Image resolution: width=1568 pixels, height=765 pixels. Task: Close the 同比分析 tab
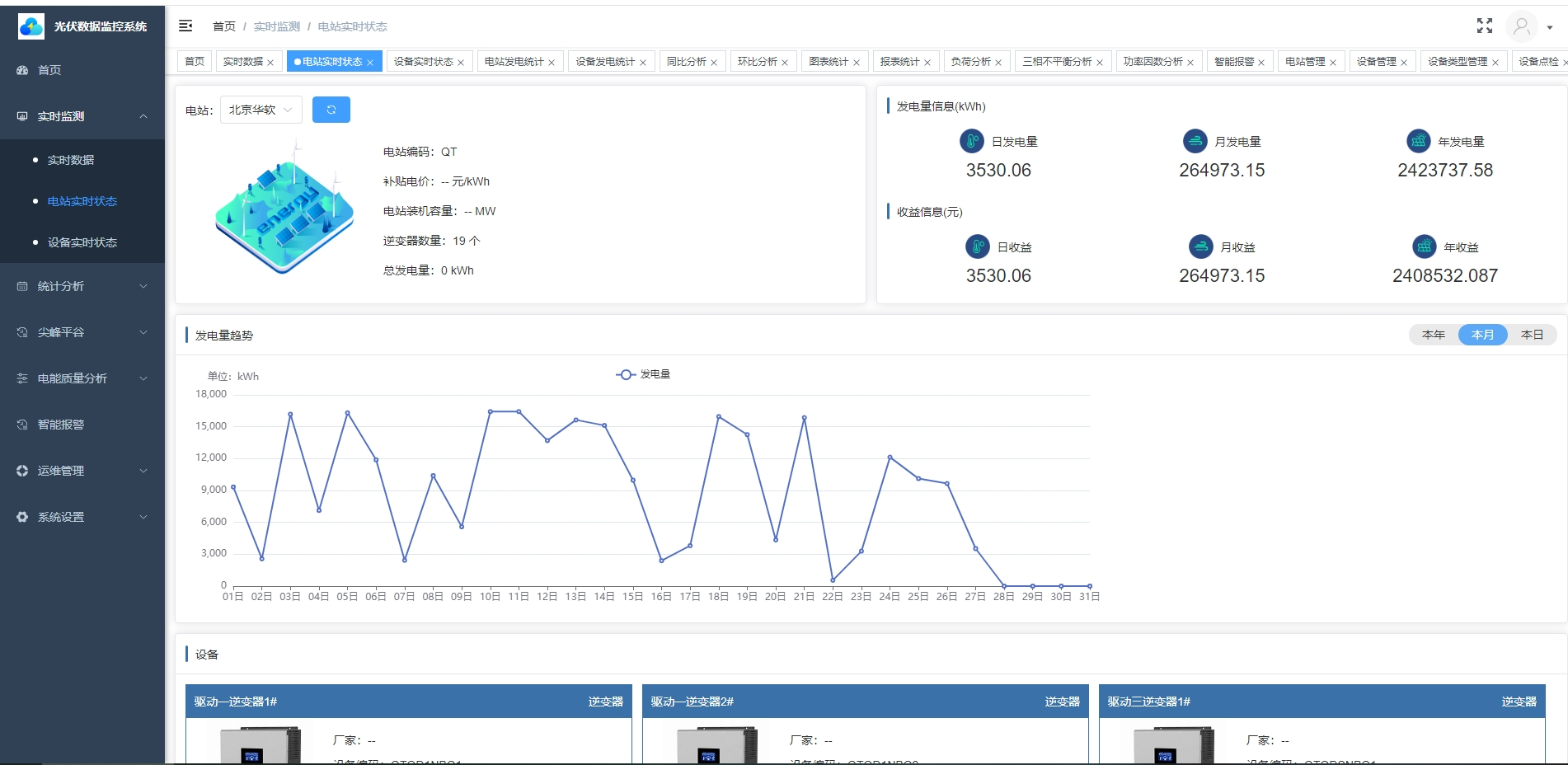tap(714, 63)
